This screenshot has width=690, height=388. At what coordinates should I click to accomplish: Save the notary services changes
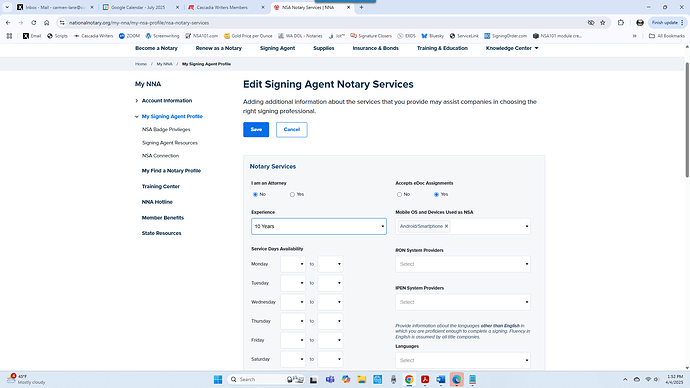point(256,129)
